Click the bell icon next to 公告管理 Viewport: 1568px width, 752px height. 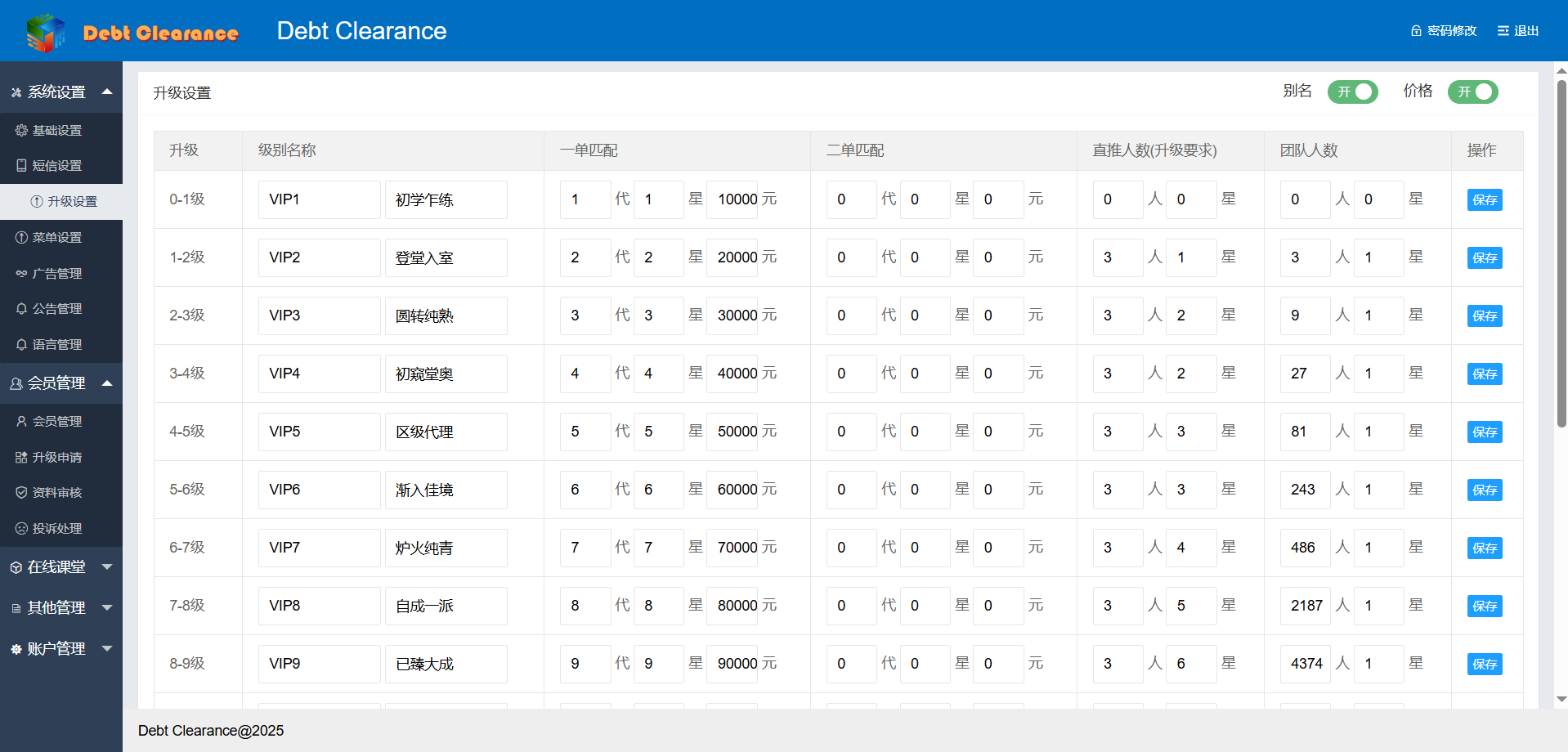[21, 308]
